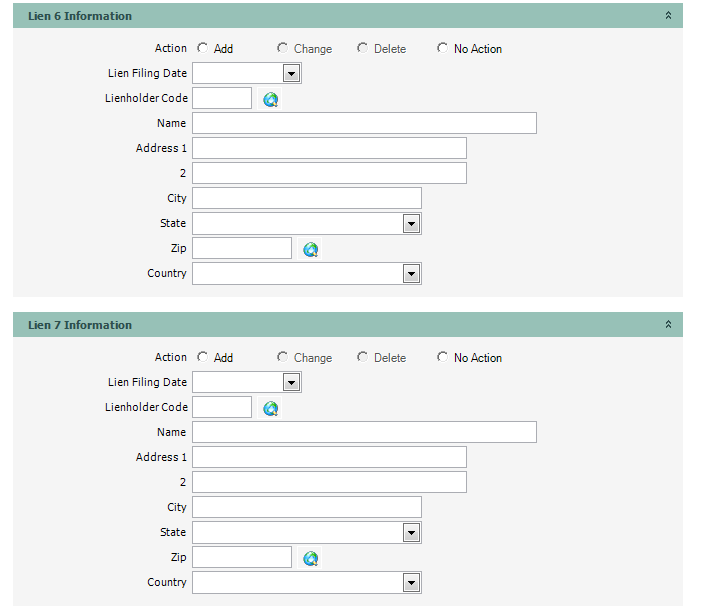Click the Zip field in Lien 7
The height and width of the screenshot is (614, 705).
point(242,557)
